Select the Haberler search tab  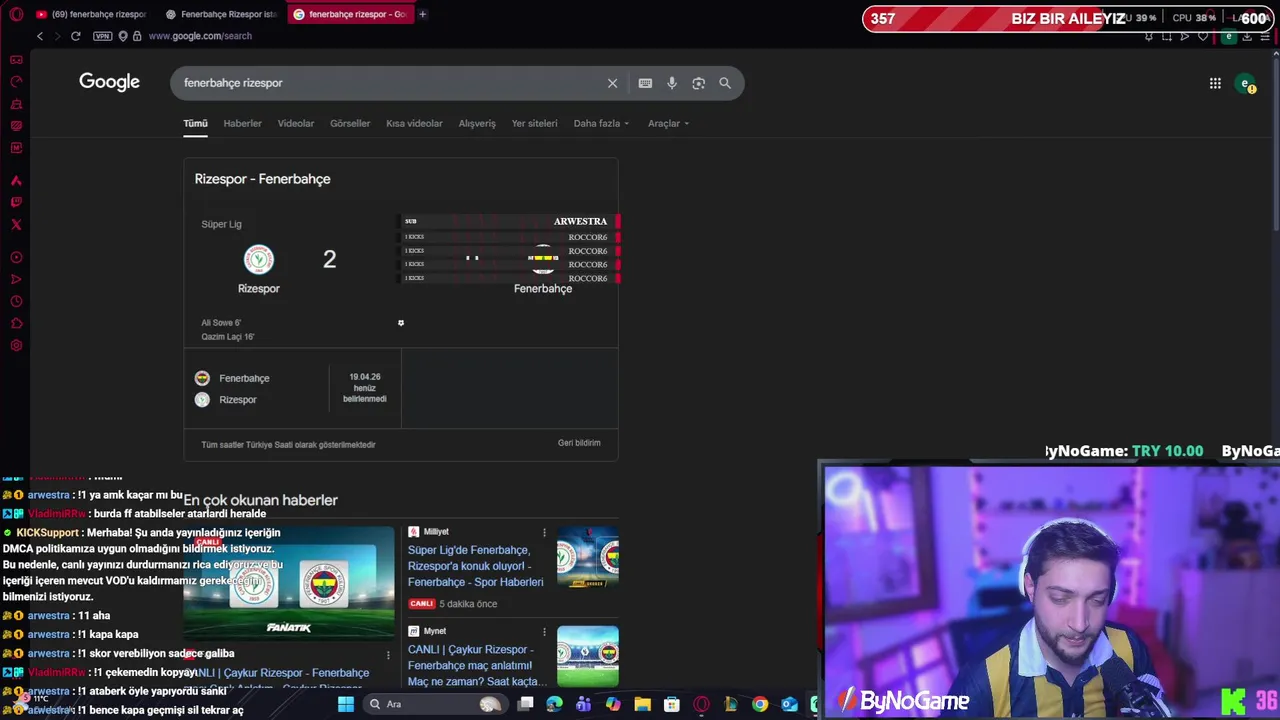click(x=242, y=123)
